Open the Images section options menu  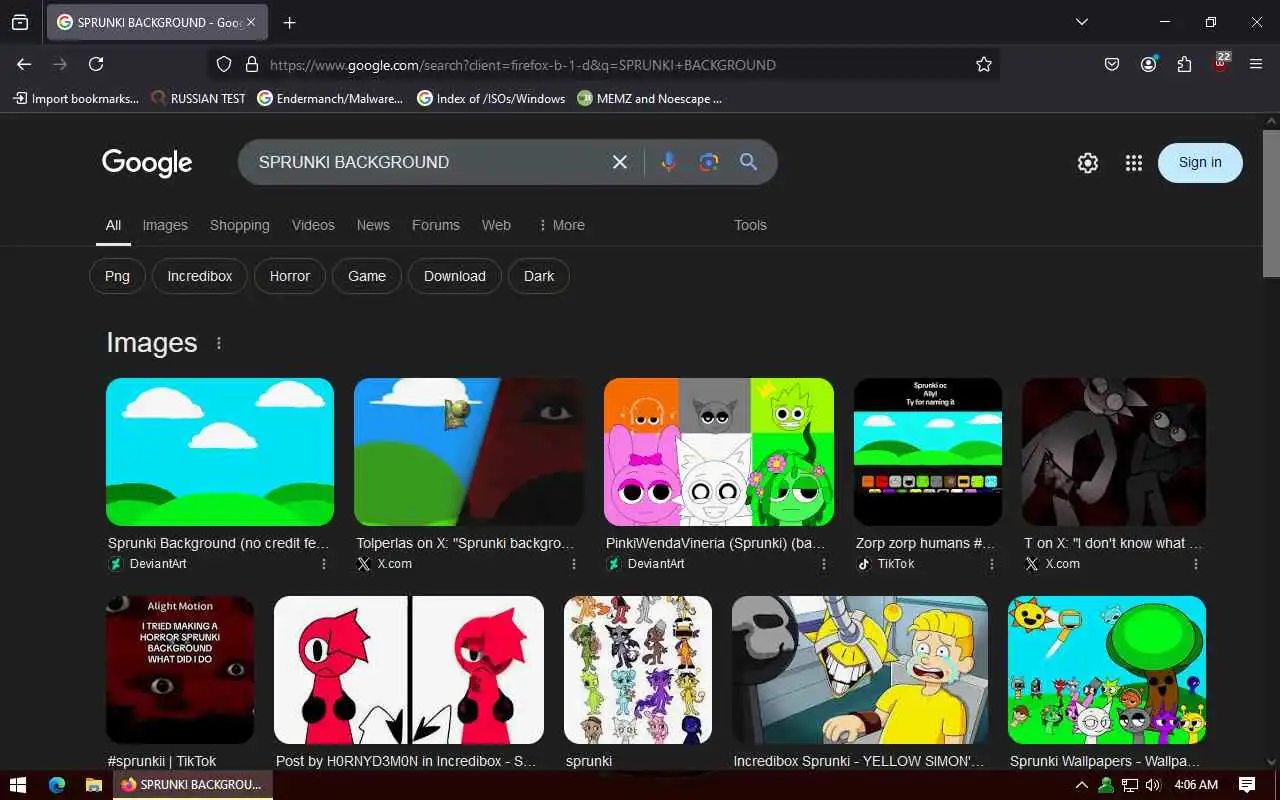219,343
